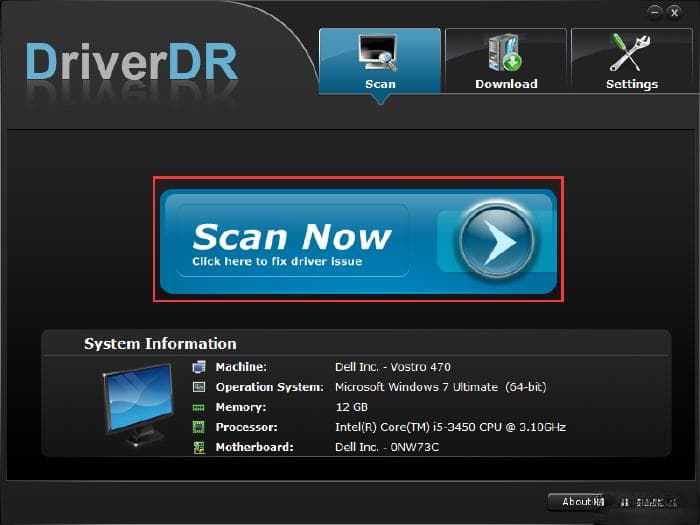700x525 pixels.
Task: Click the Operation System row icon
Action: point(199,387)
